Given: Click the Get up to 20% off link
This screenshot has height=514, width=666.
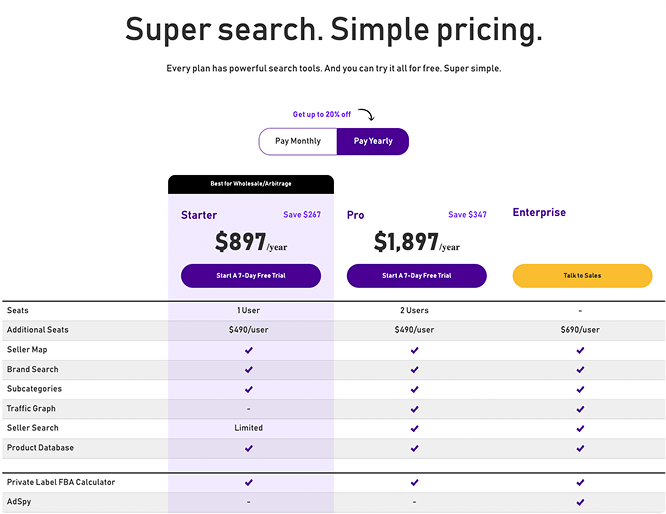Looking at the screenshot, I should tap(322, 114).
